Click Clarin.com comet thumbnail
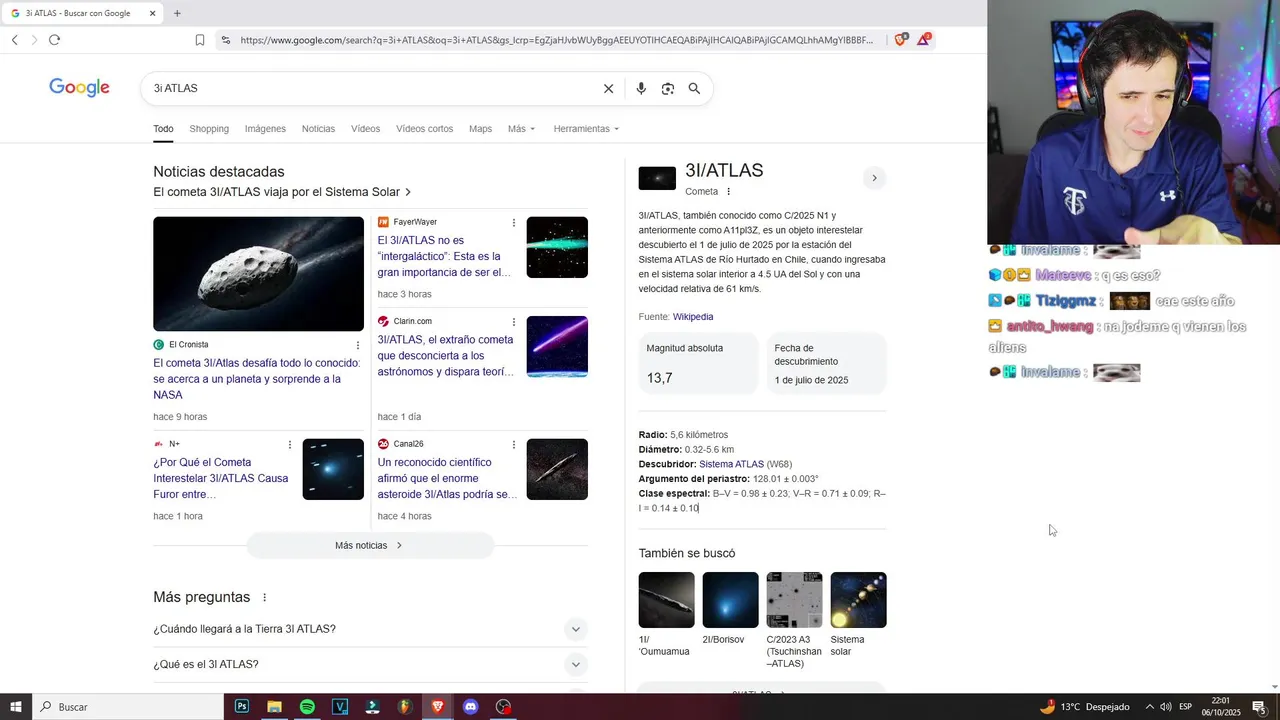The image size is (1280, 720). (557, 347)
